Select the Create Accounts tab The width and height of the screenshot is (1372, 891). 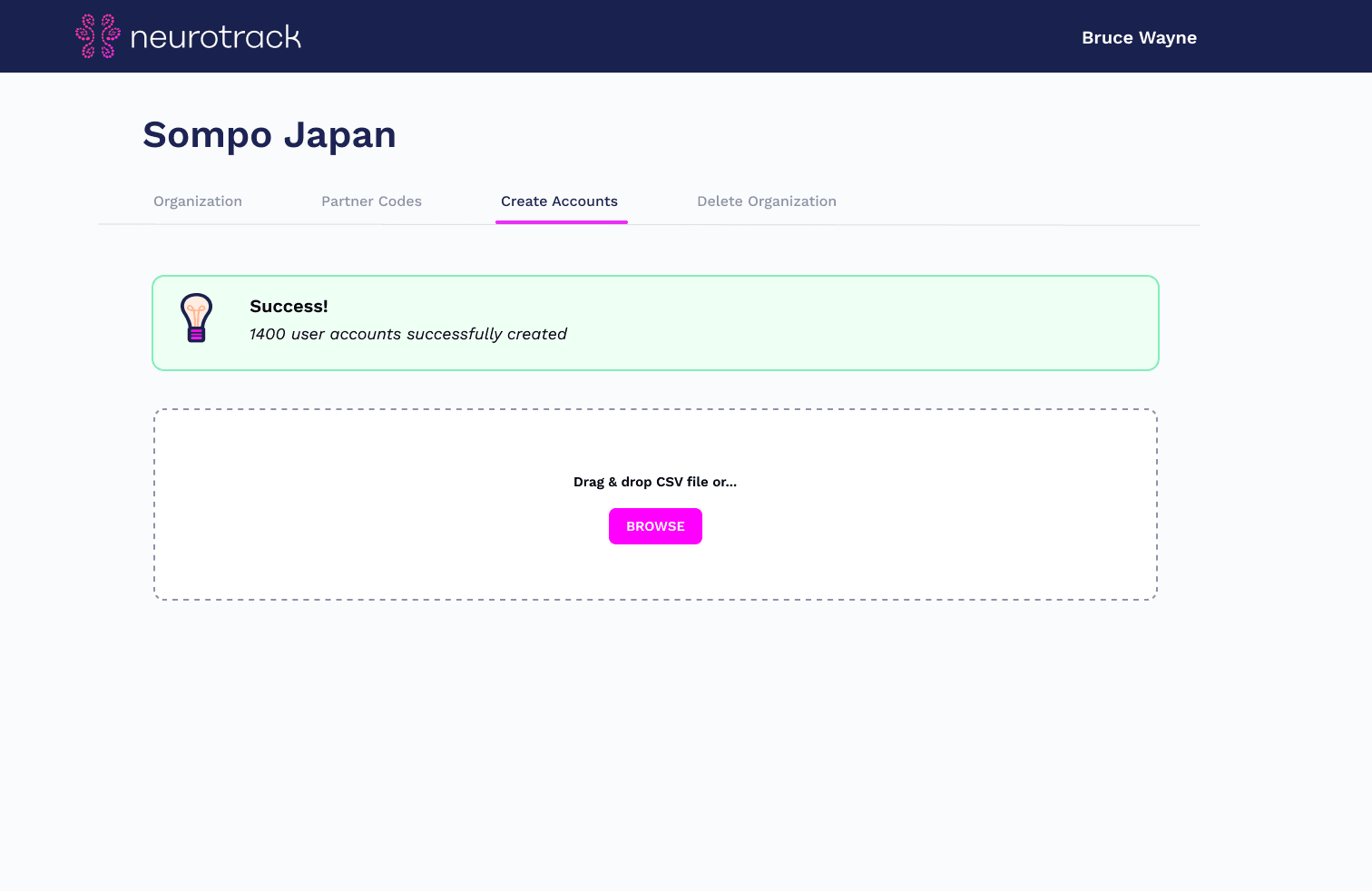[560, 201]
